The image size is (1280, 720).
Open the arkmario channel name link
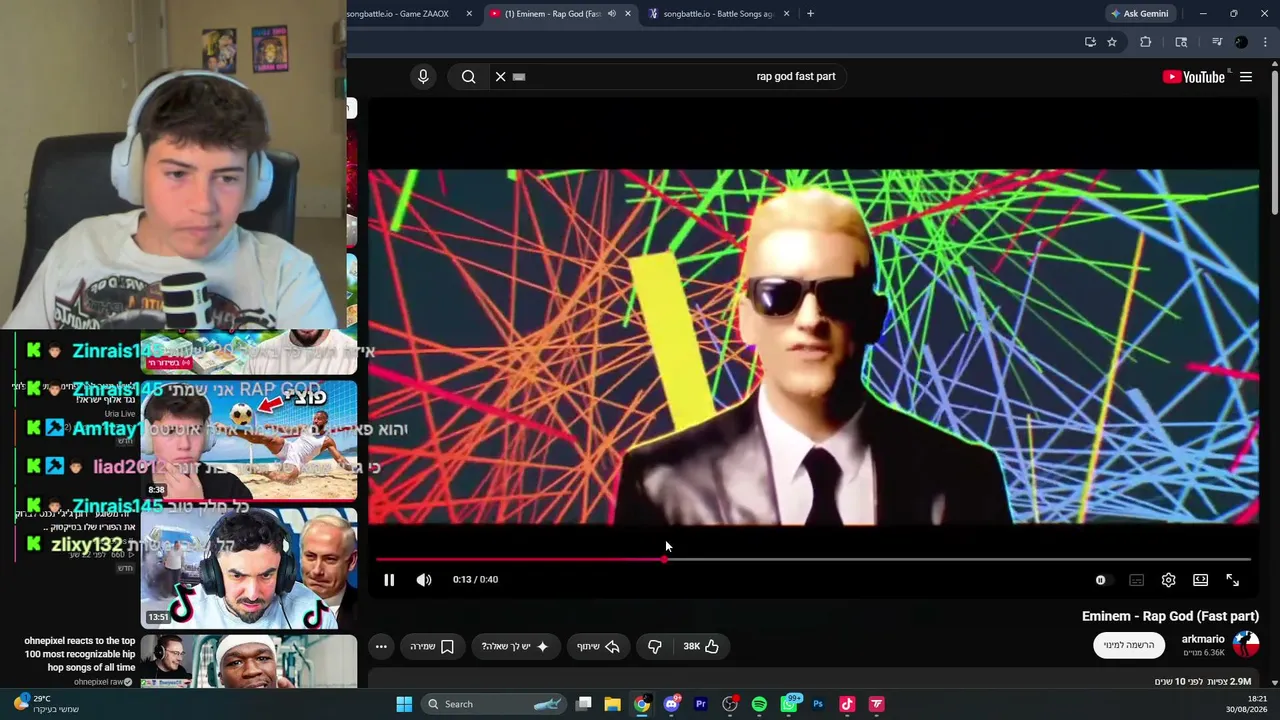1203,639
